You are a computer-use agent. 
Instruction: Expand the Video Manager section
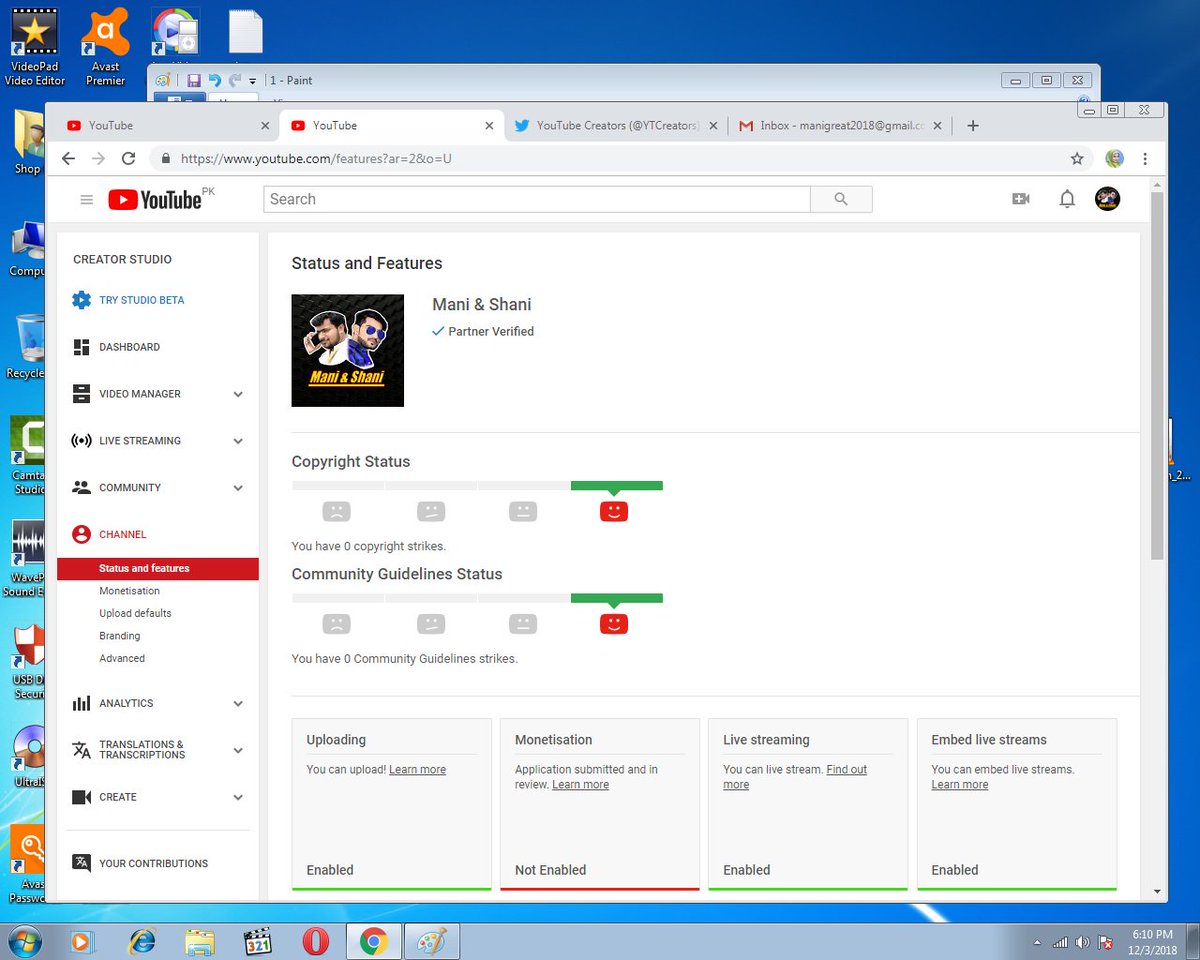pyautogui.click(x=238, y=394)
